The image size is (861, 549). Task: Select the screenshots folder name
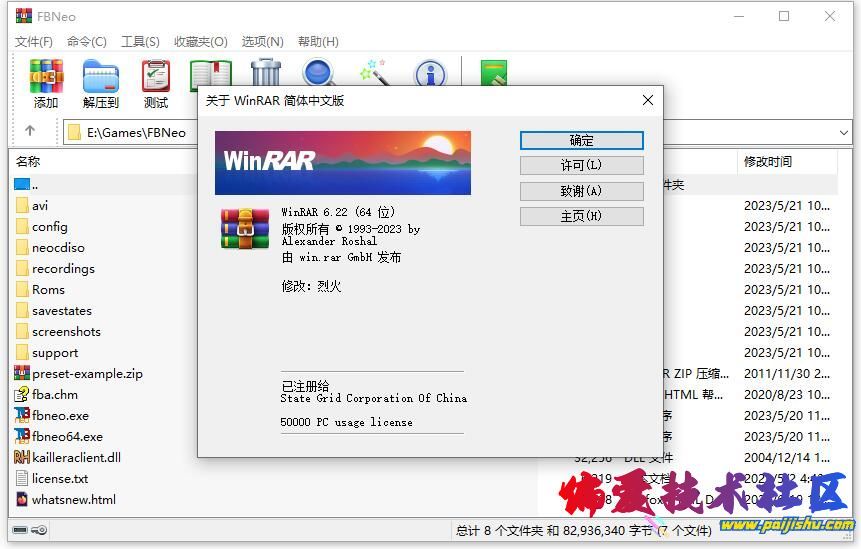(66, 332)
